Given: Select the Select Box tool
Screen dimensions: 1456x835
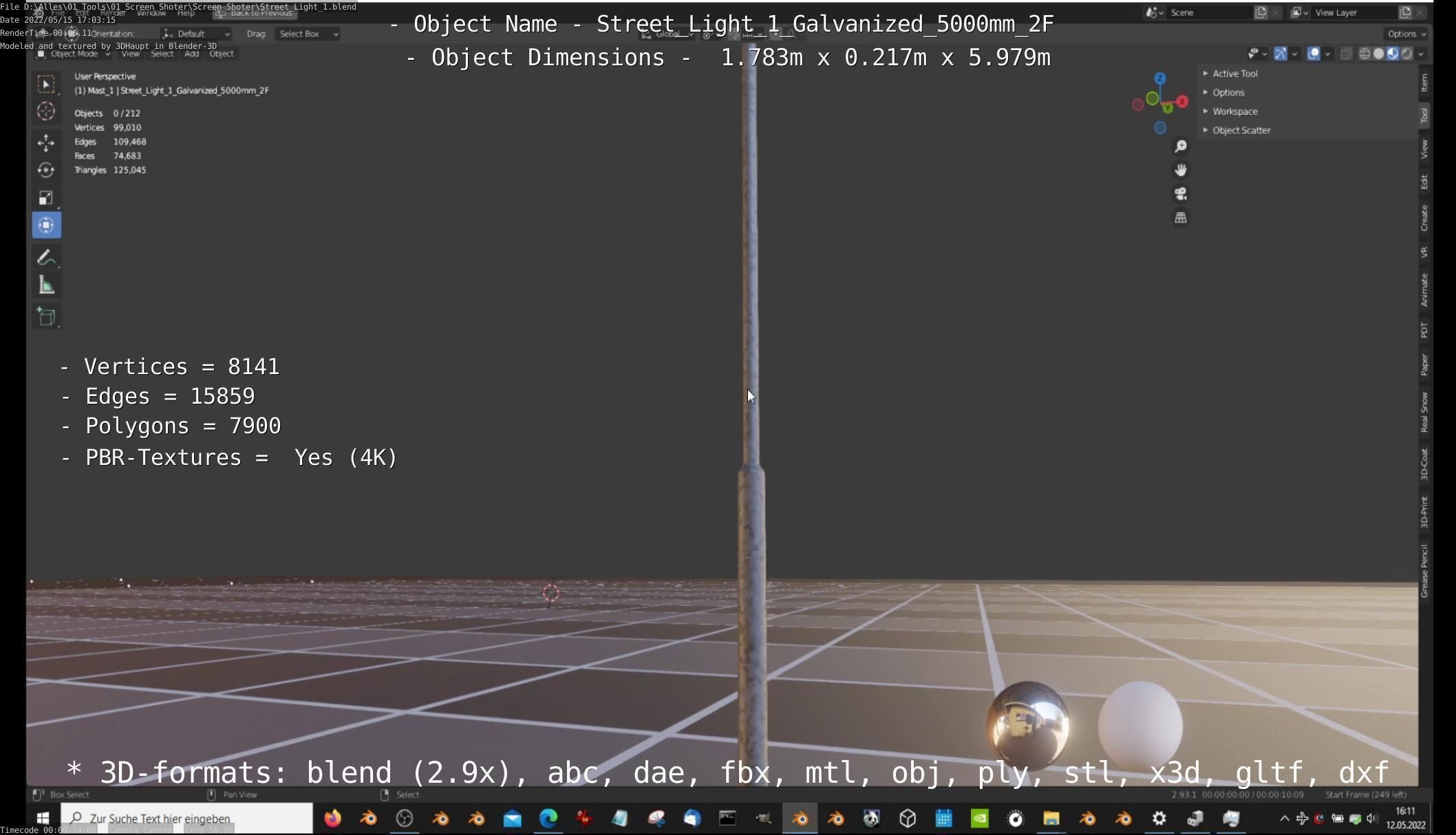Looking at the screenshot, I should point(46,84).
